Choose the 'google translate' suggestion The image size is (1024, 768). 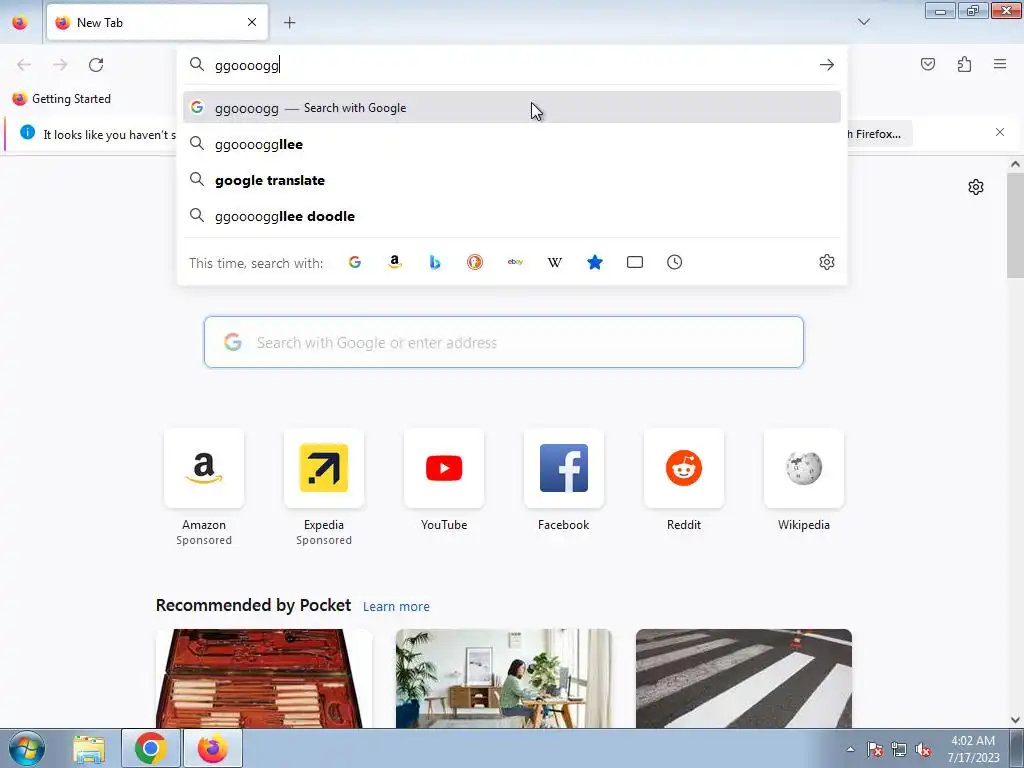tap(512, 180)
